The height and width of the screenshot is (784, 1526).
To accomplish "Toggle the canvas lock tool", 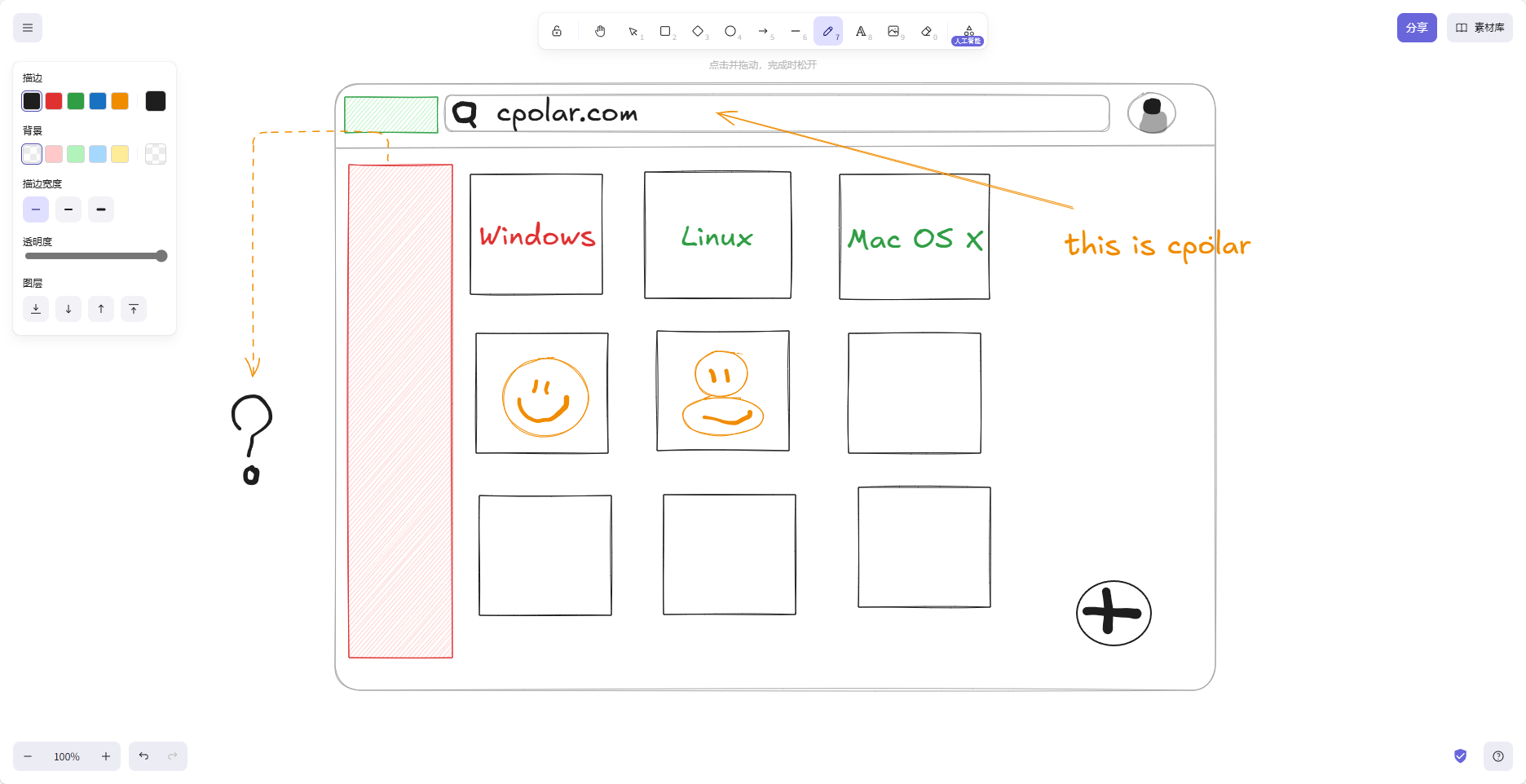I will point(557,31).
